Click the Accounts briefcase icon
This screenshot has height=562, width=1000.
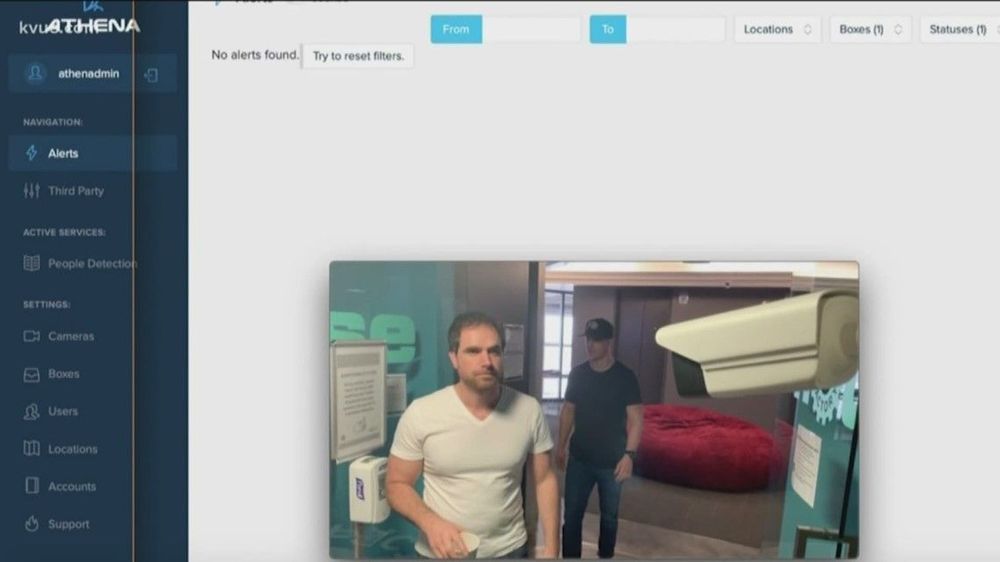pyautogui.click(x=31, y=486)
